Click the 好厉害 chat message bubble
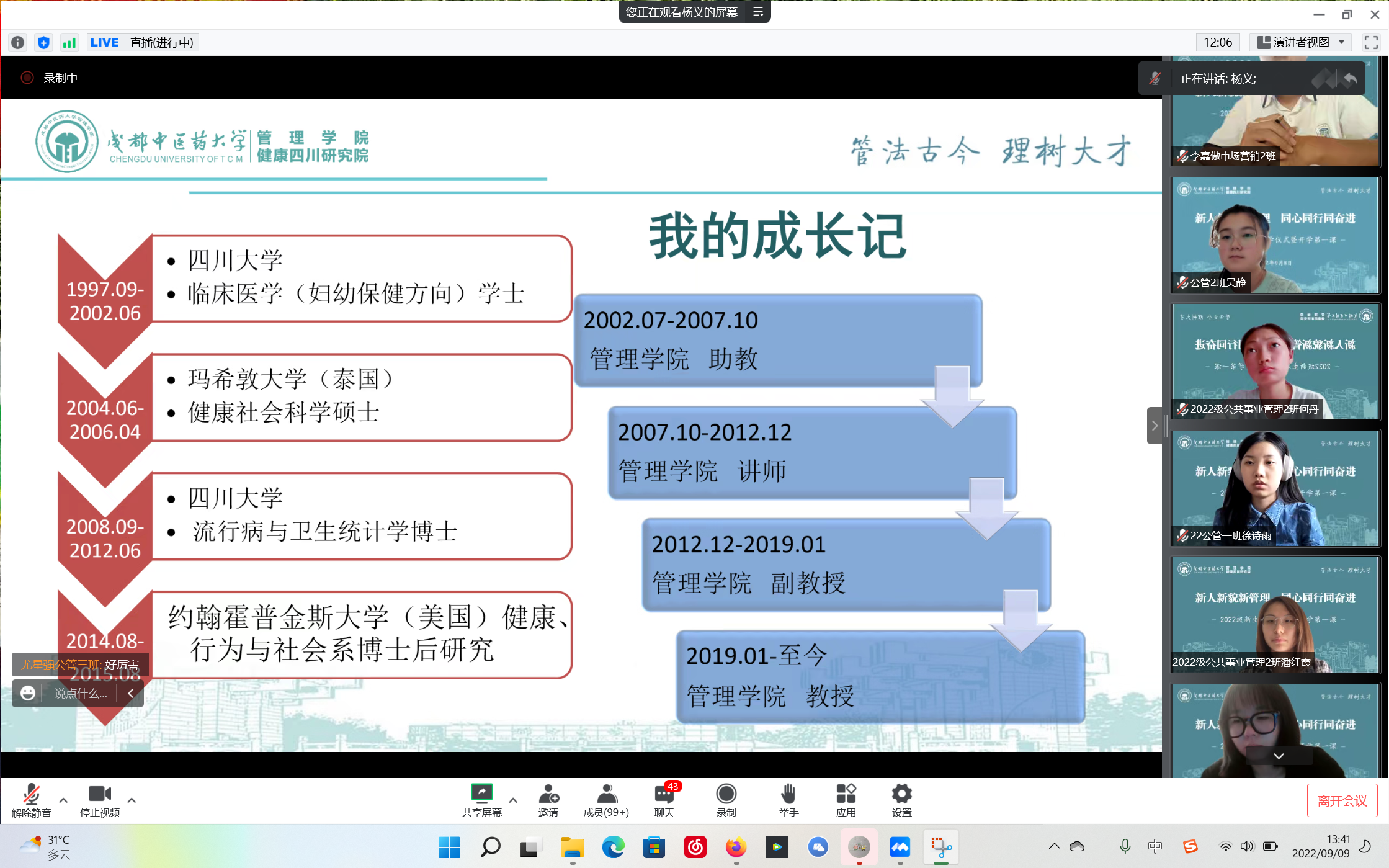This screenshot has height=868, width=1389. [80, 665]
